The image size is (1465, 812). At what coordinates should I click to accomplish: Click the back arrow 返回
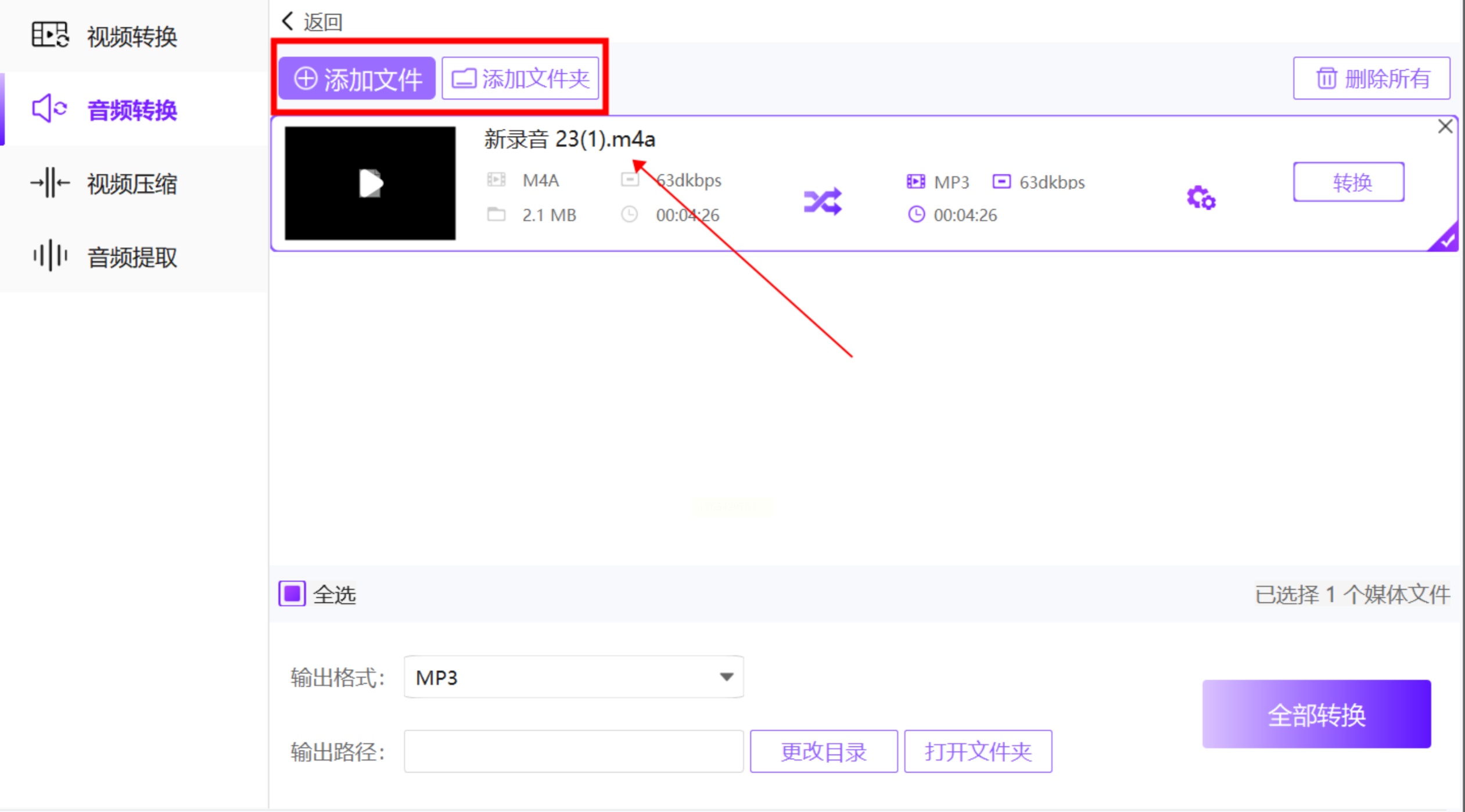tap(312, 21)
